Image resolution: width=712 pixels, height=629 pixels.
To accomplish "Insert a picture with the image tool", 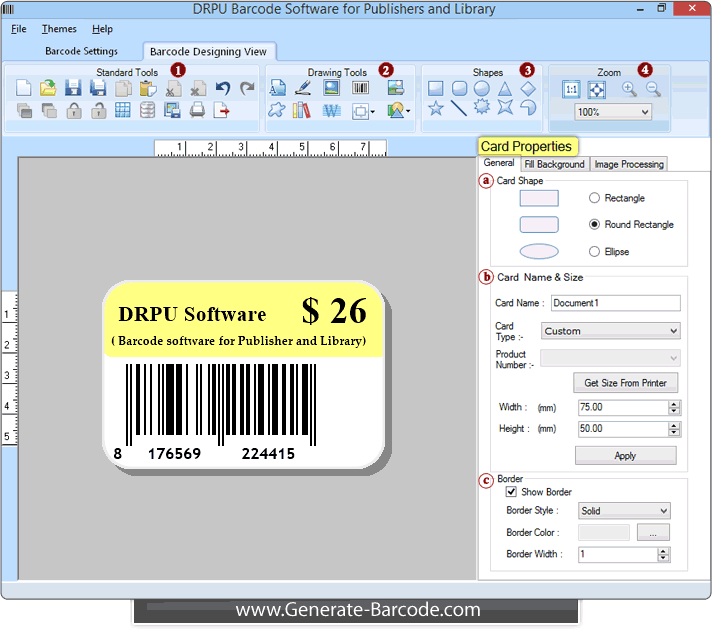I will click(331, 88).
